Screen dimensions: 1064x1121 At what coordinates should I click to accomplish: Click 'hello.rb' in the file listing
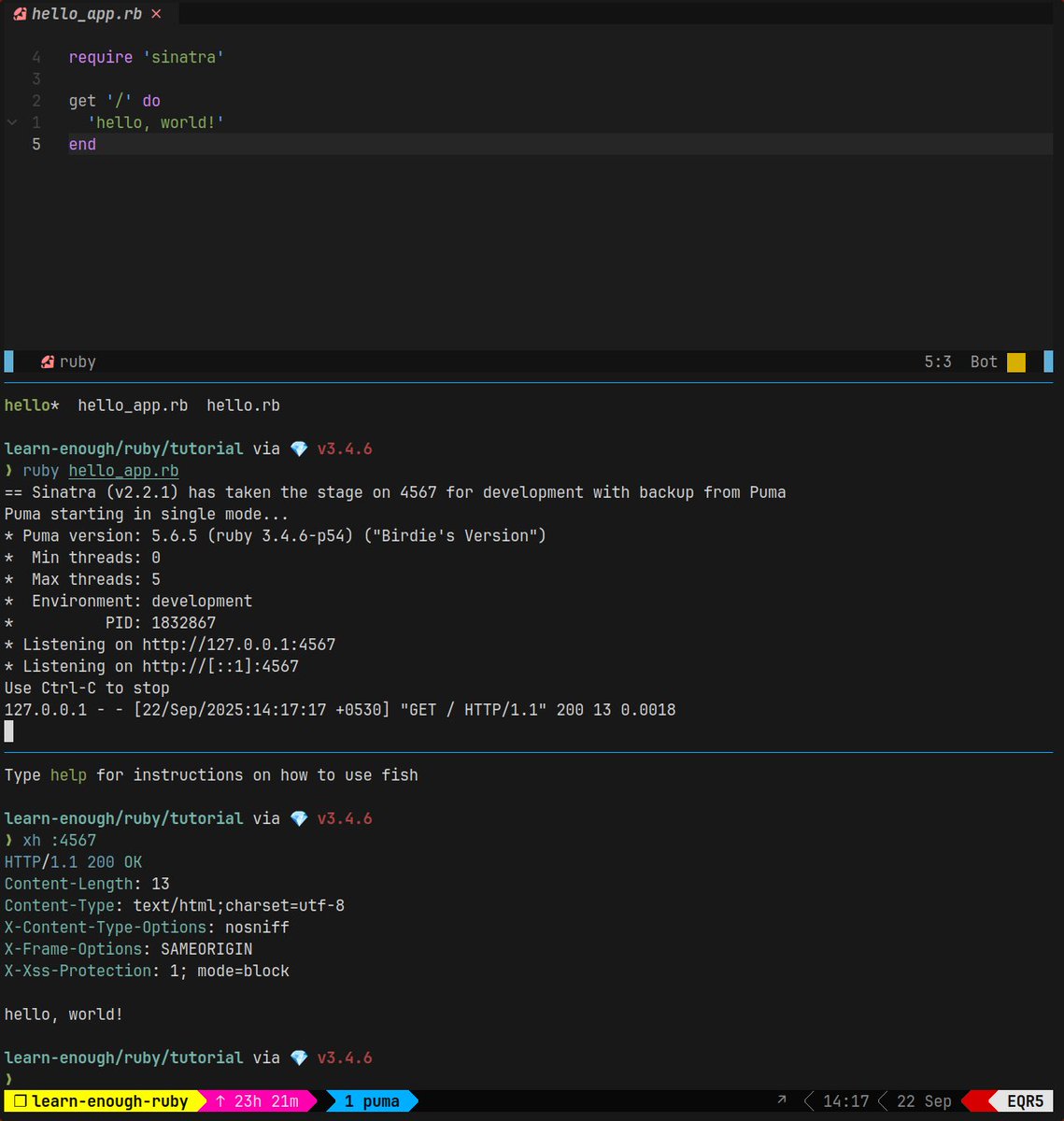tap(243, 405)
